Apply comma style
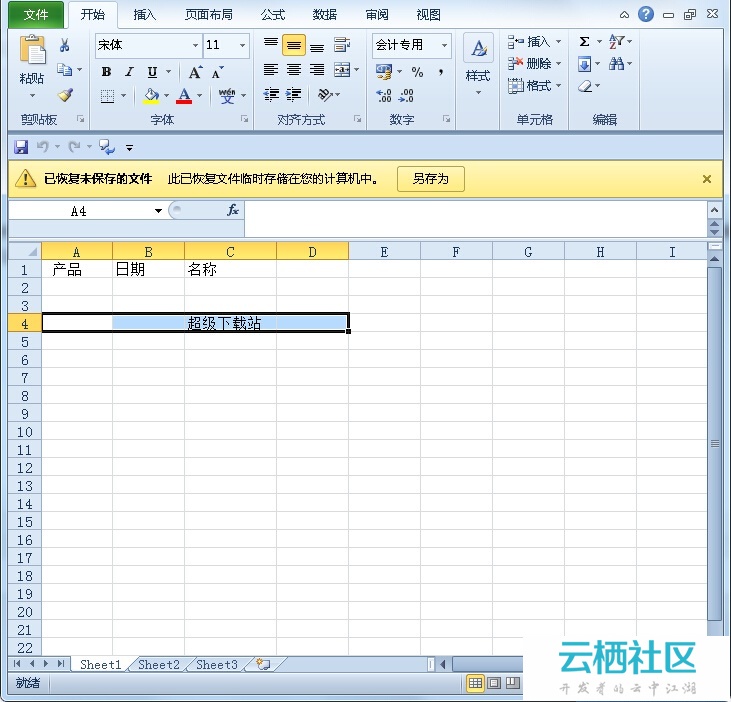This screenshot has height=702, width=731. [x=441, y=72]
